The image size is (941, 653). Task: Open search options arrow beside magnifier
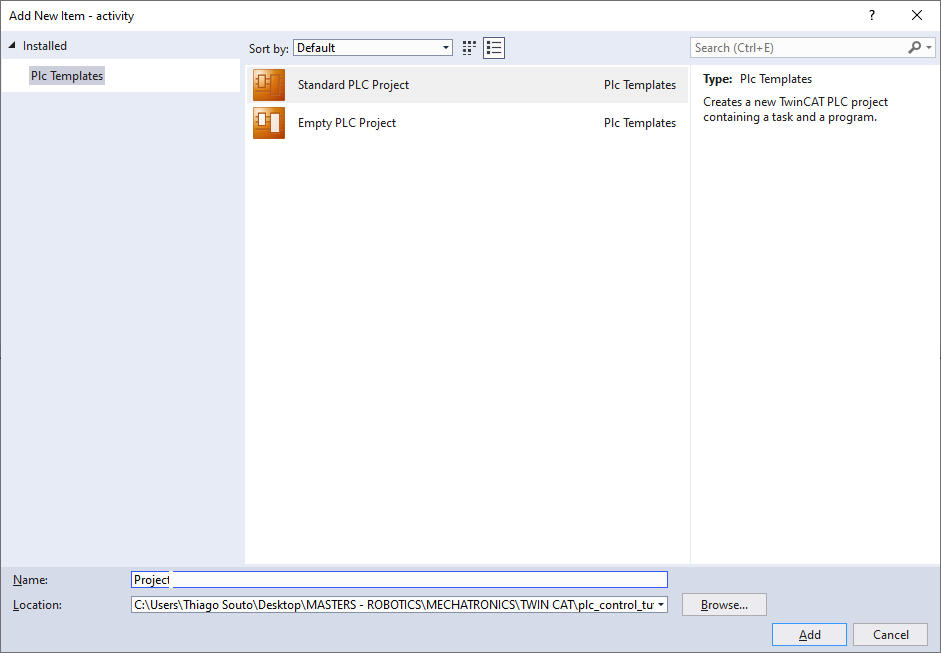coord(929,48)
